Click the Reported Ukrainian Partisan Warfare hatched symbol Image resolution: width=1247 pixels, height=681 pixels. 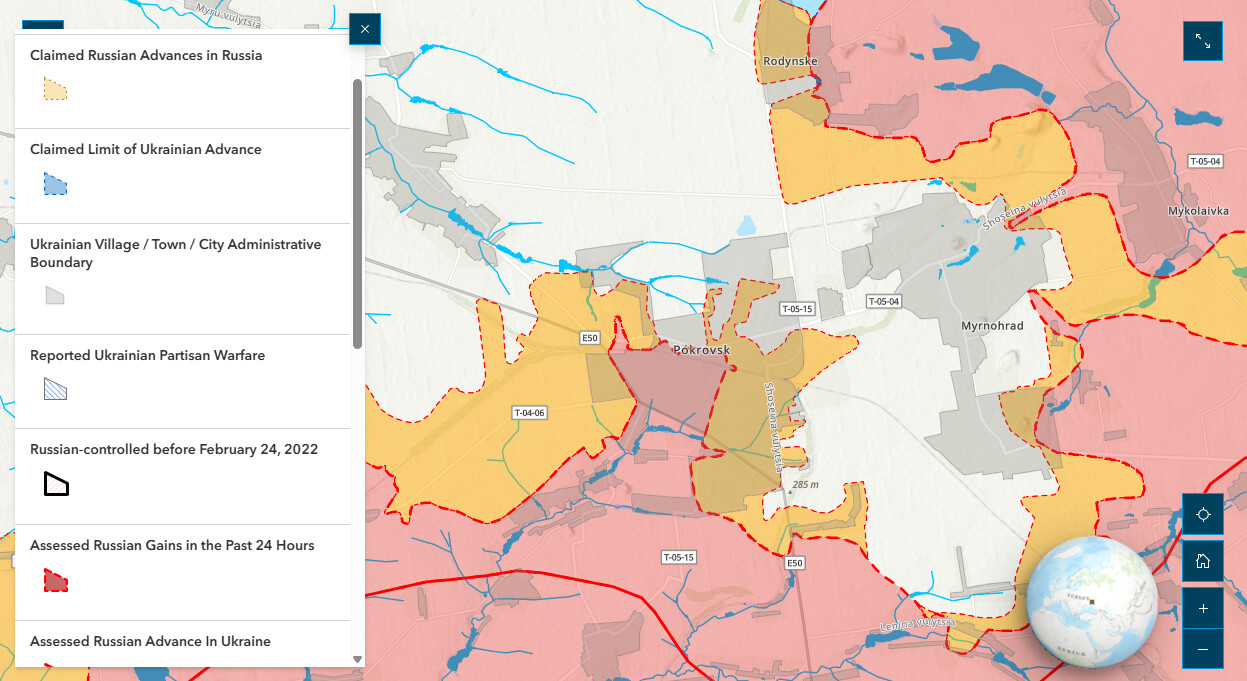pos(55,389)
